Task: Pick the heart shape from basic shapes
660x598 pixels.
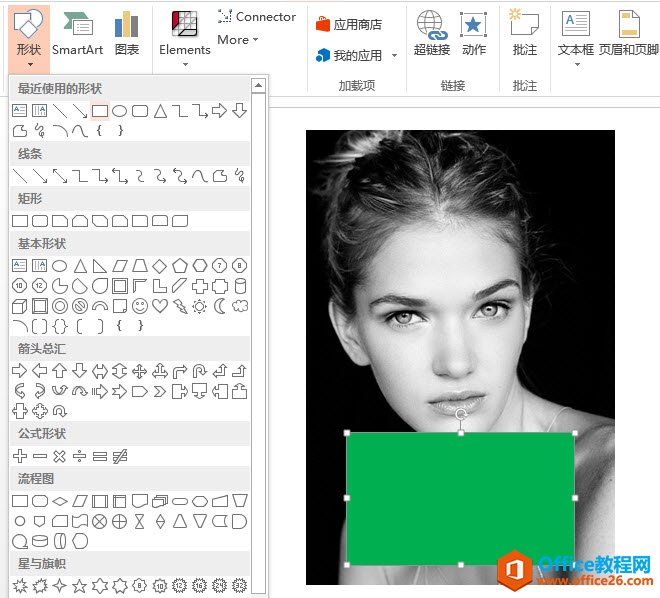Action: [x=159, y=306]
